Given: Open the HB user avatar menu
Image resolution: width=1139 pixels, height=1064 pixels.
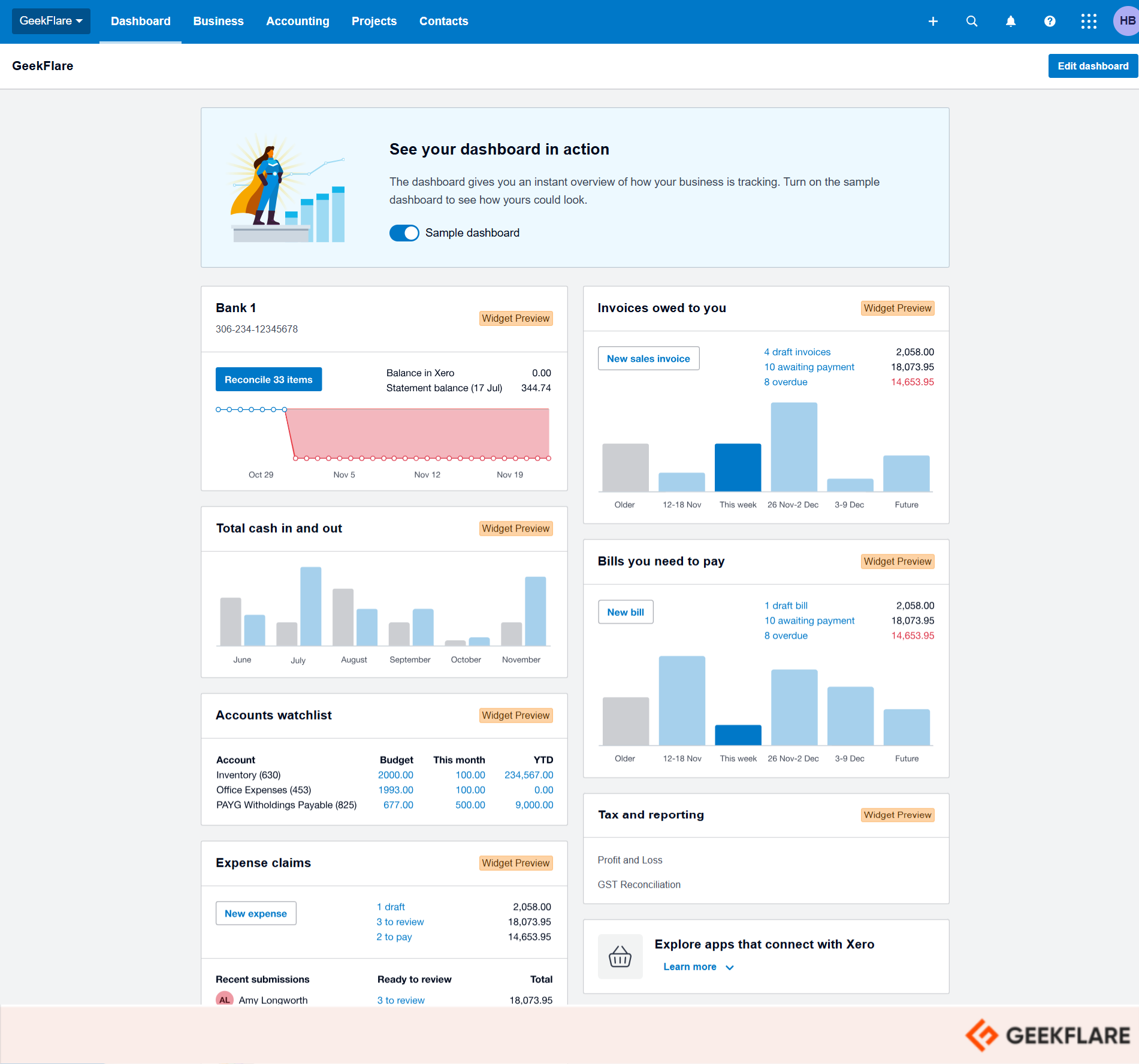Looking at the screenshot, I should [1126, 21].
